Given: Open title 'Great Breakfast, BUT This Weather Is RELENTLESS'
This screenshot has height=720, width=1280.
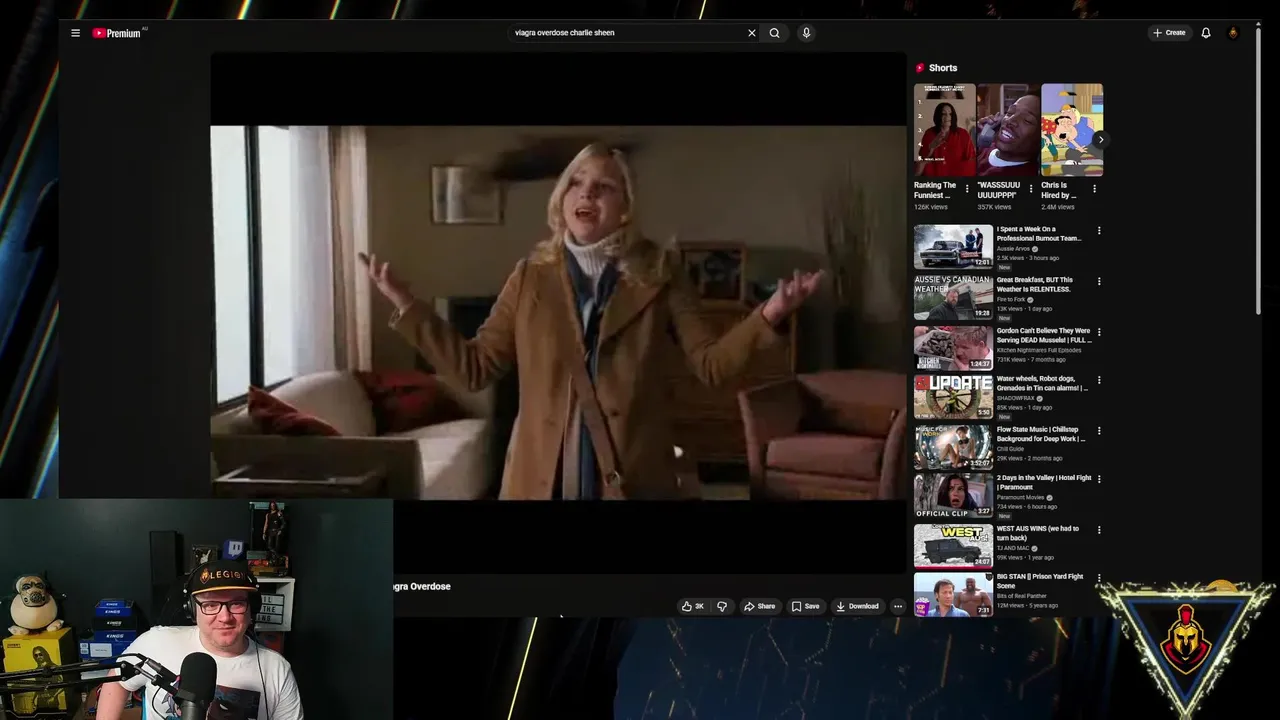Looking at the screenshot, I should [x=1035, y=284].
